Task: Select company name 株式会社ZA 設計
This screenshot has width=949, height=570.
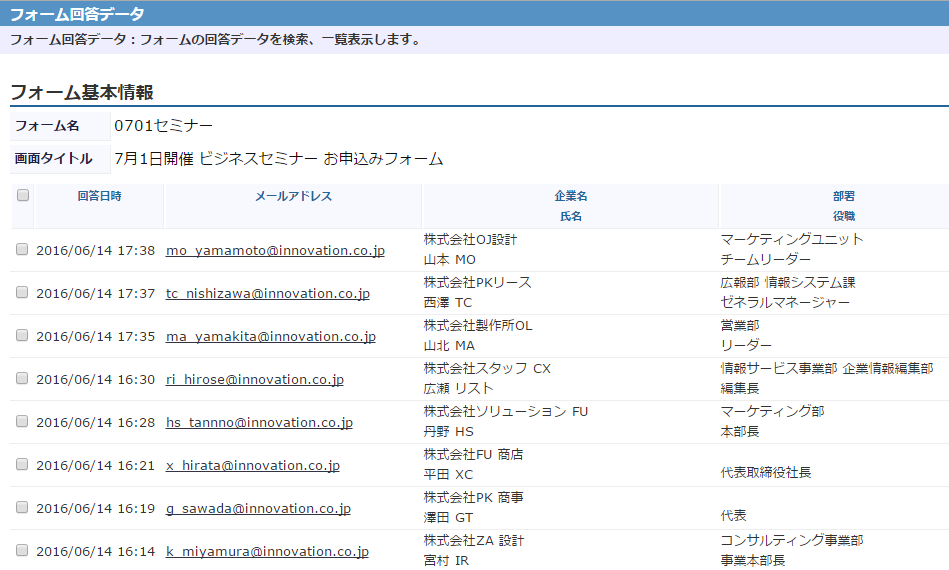Action: pyautogui.click(x=474, y=540)
